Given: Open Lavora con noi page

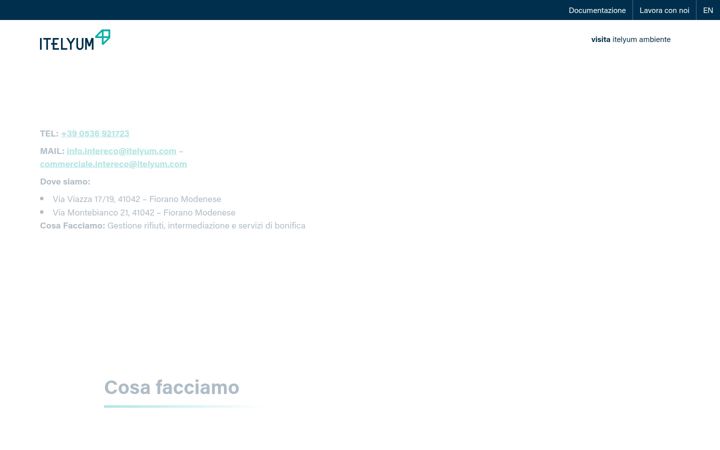Looking at the screenshot, I should [664, 10].
